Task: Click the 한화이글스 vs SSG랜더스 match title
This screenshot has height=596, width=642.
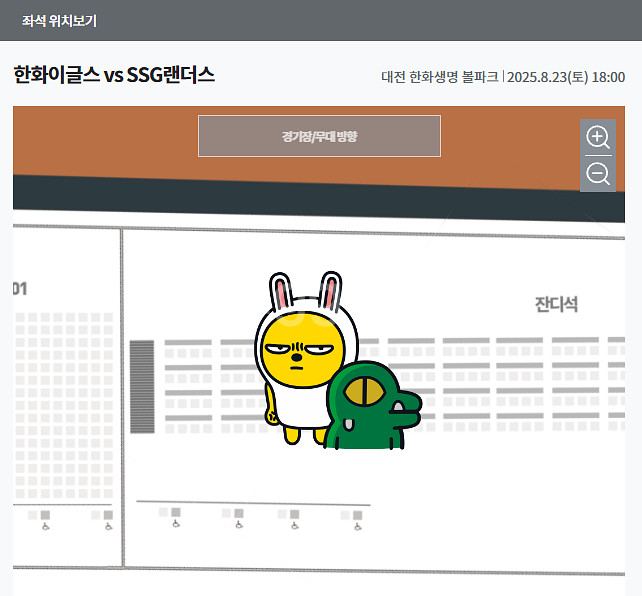Action: pyautogui.click(x=114, y=75)
